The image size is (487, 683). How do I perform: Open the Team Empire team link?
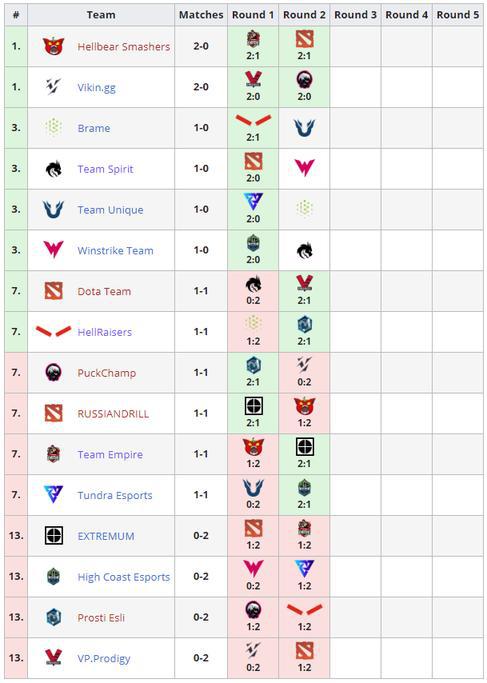110,454
